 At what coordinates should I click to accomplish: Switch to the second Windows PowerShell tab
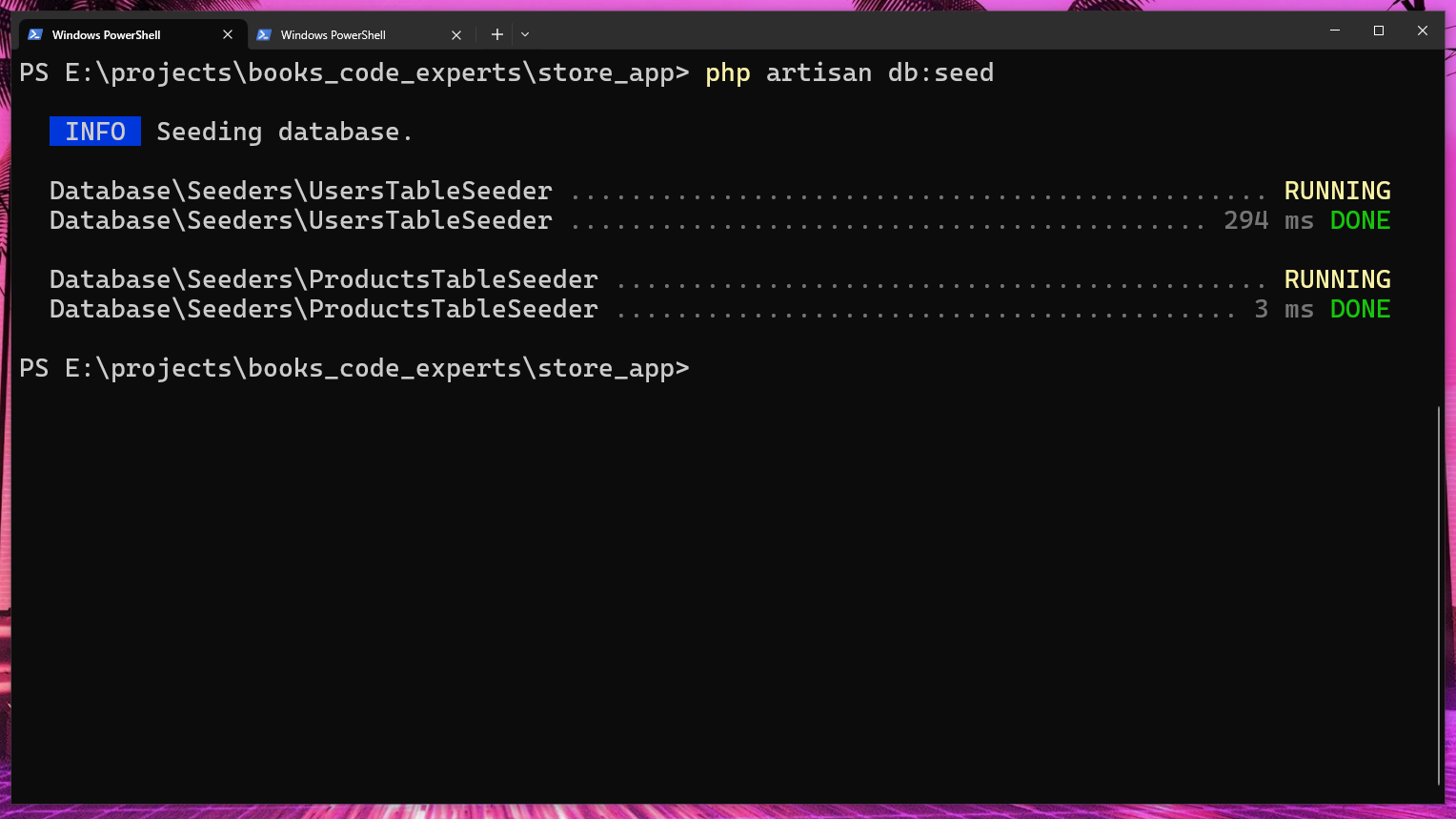[x=333, y=34]
